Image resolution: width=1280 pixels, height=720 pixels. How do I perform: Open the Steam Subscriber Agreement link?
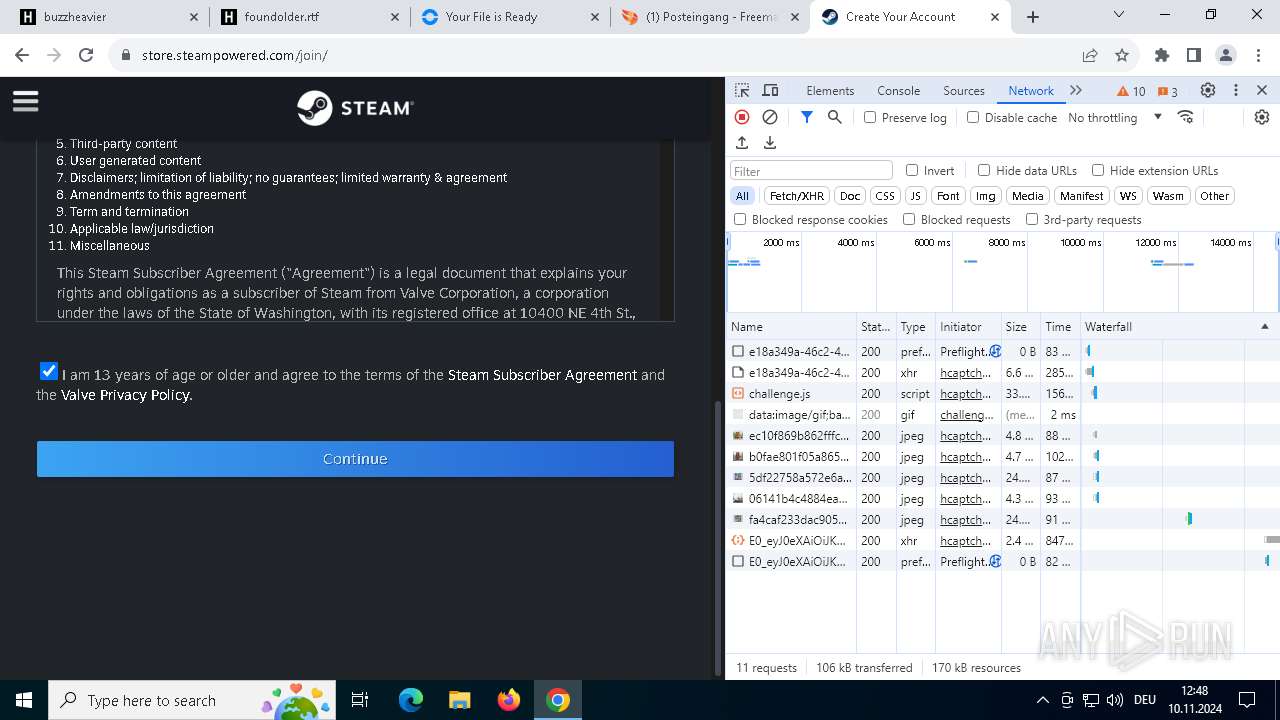(542, 375)
